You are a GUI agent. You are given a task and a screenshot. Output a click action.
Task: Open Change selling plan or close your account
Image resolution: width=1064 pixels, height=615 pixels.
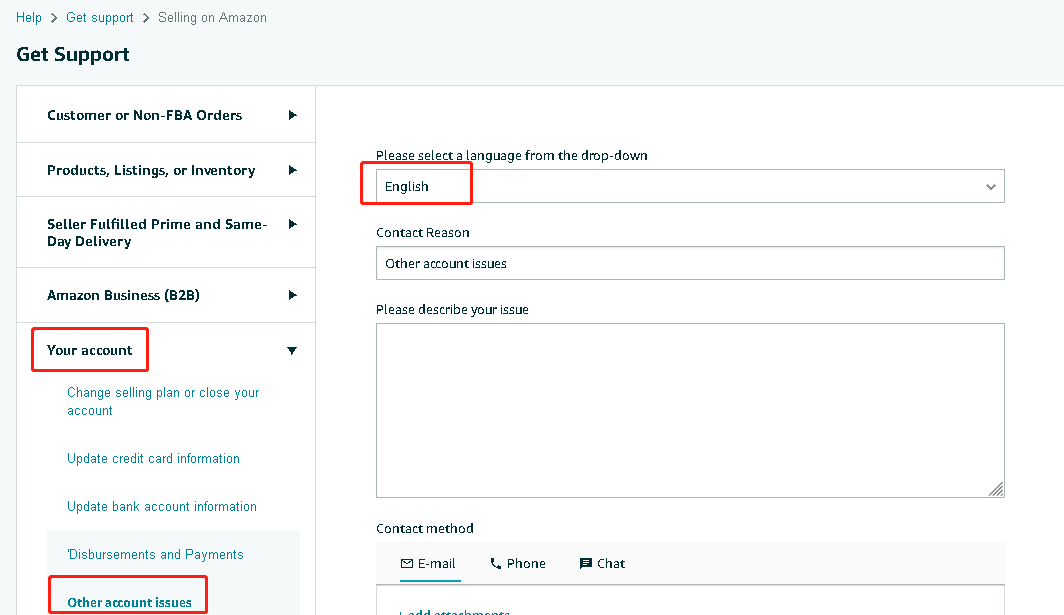click(x=163, y=401)
